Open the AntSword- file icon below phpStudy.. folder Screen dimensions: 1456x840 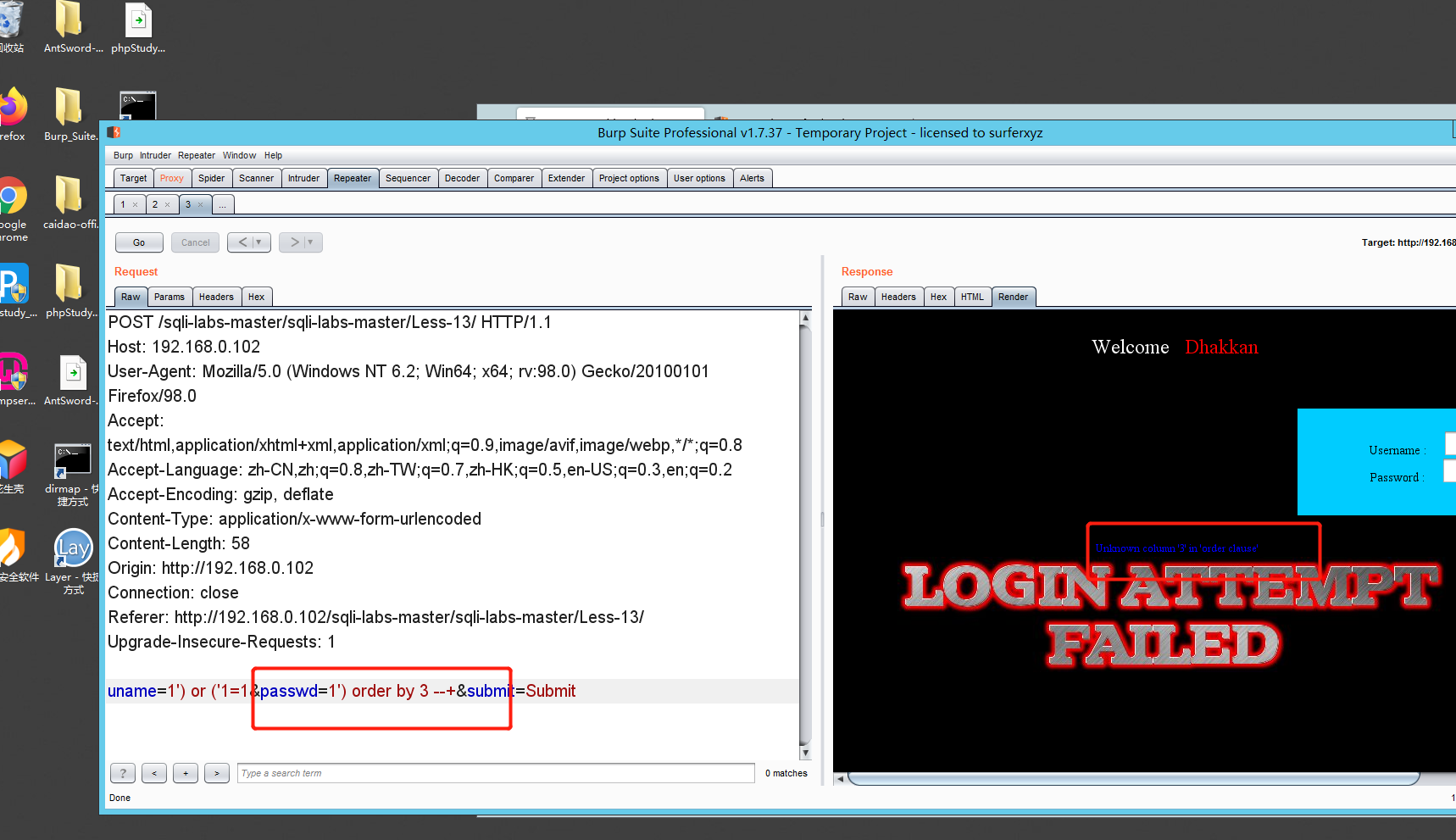coord(72,379)
